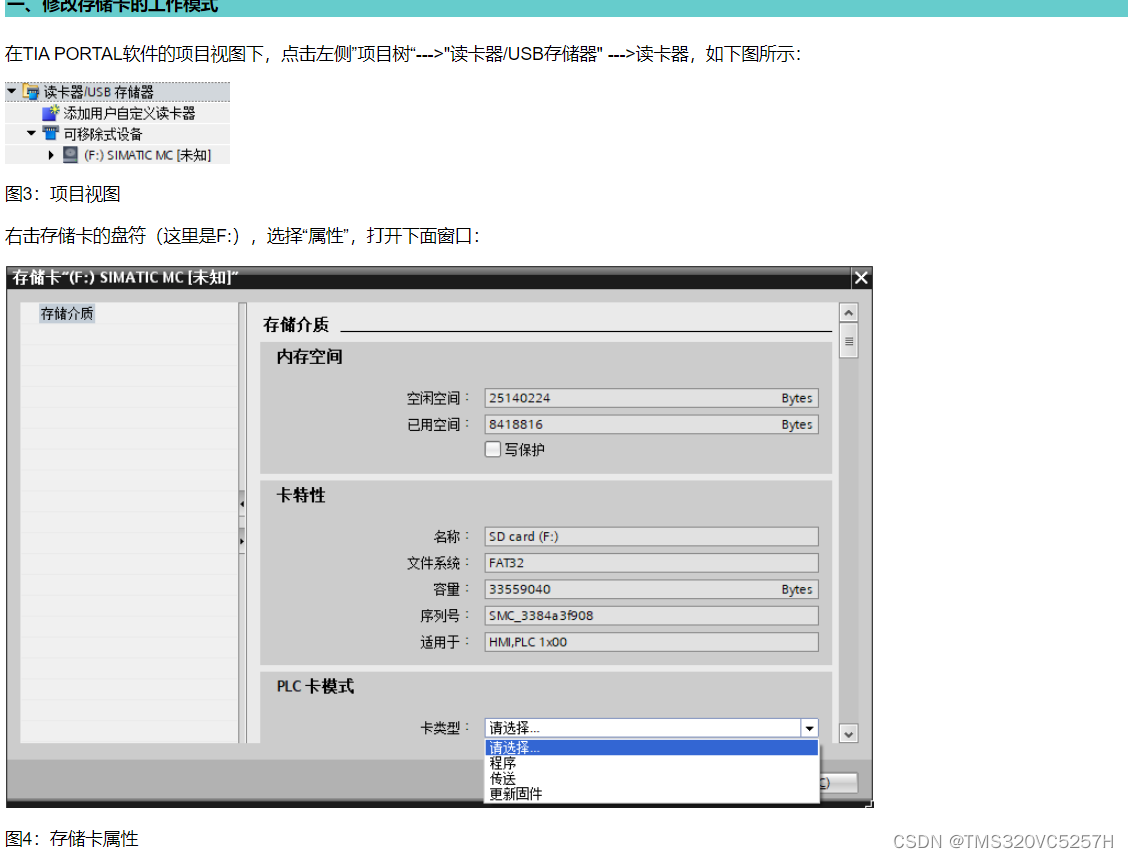This screenshot has height=858, width=1128.
Task: Close the 存储卡 properties dialog
Action: pos(860,278)
